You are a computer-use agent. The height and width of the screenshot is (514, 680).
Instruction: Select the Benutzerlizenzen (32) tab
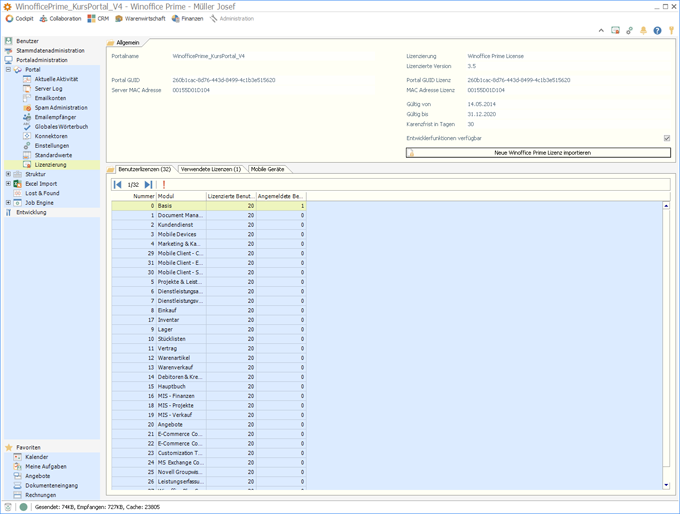coord(144,169)
